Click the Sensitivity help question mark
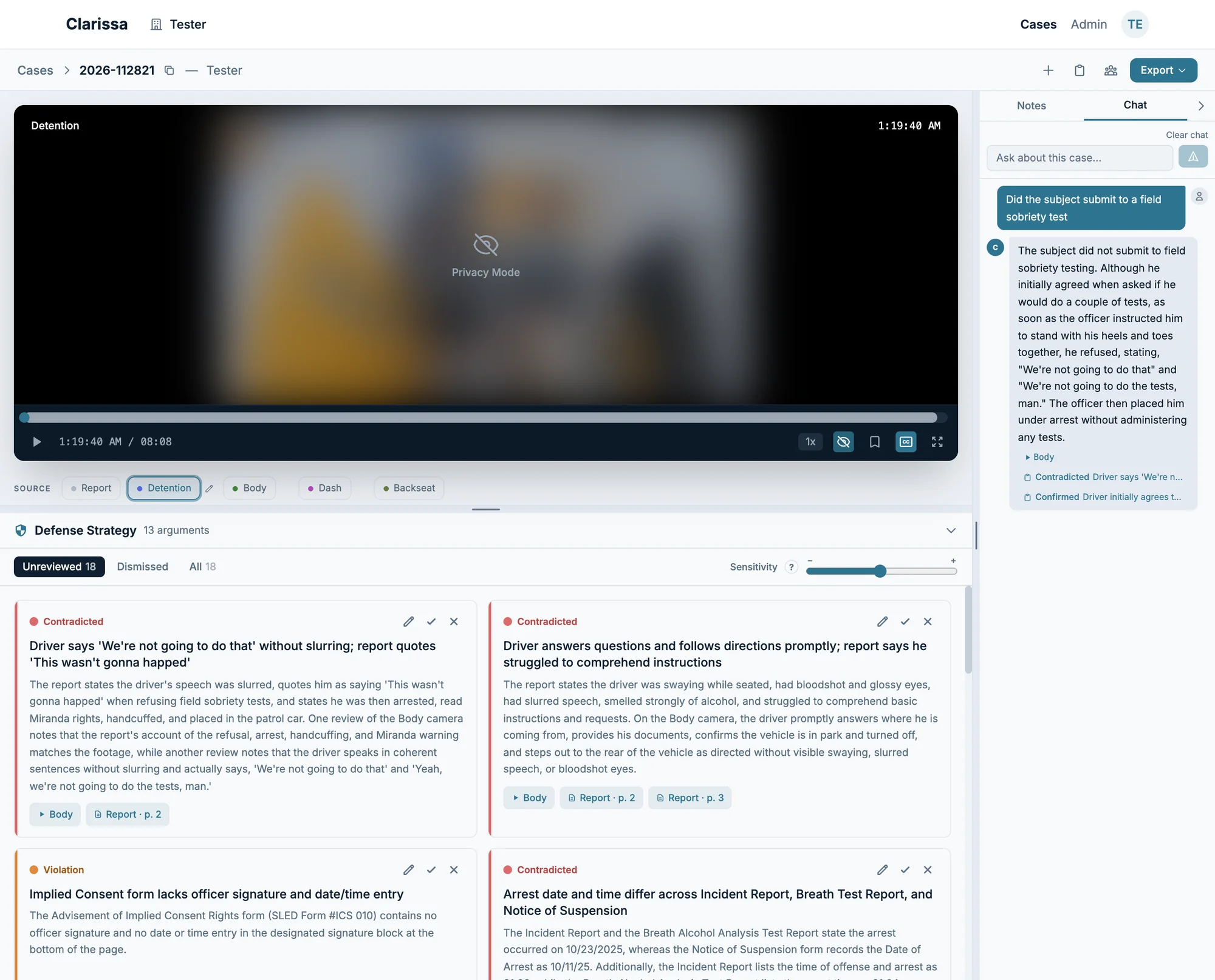Image resolution: width=1215 pixels, height=980 pixels. [x=791, y=567]
